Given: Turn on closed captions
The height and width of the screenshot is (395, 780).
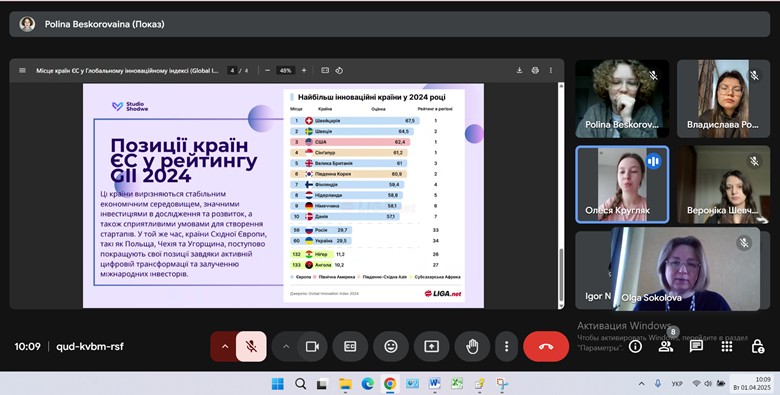Looking at the screenshot, I should [350, 347].
